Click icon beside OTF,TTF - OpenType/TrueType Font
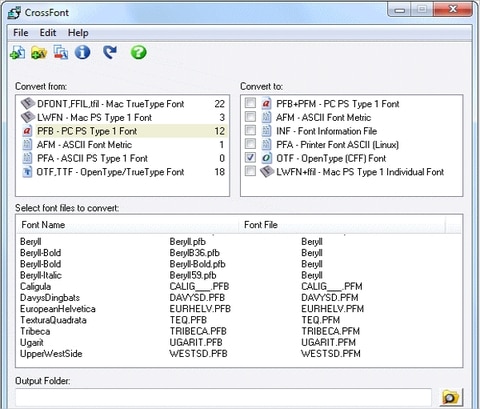480x409 pixels. 27,172
